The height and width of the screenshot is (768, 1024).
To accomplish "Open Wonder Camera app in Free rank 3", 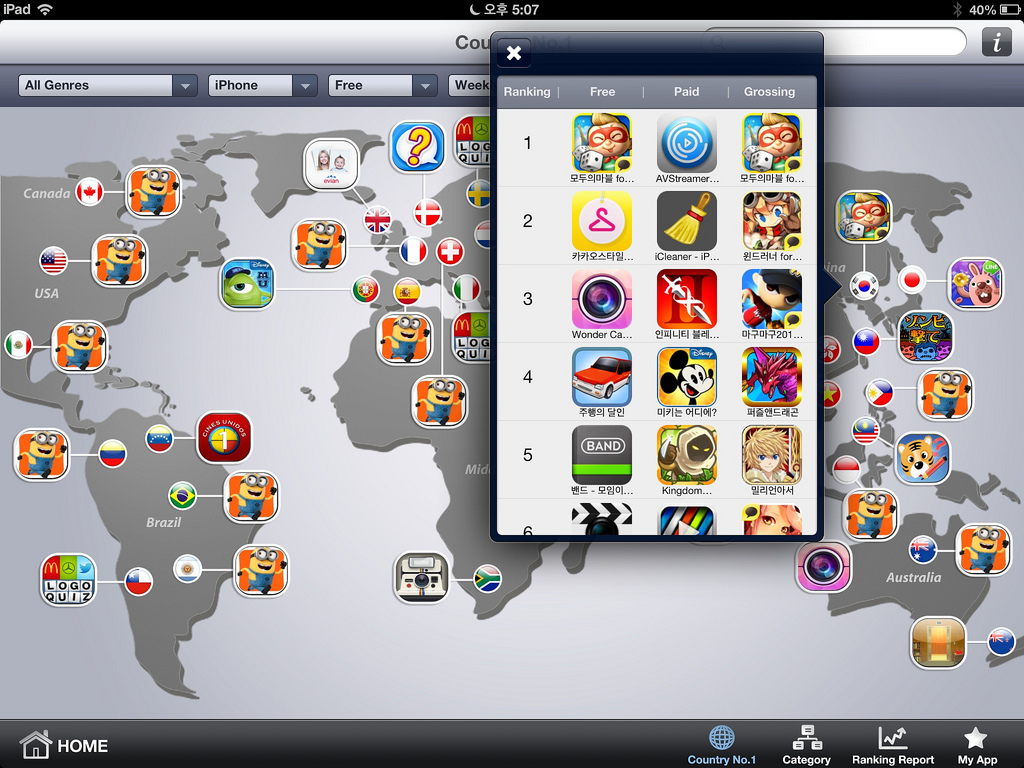I will coord(601,299).
